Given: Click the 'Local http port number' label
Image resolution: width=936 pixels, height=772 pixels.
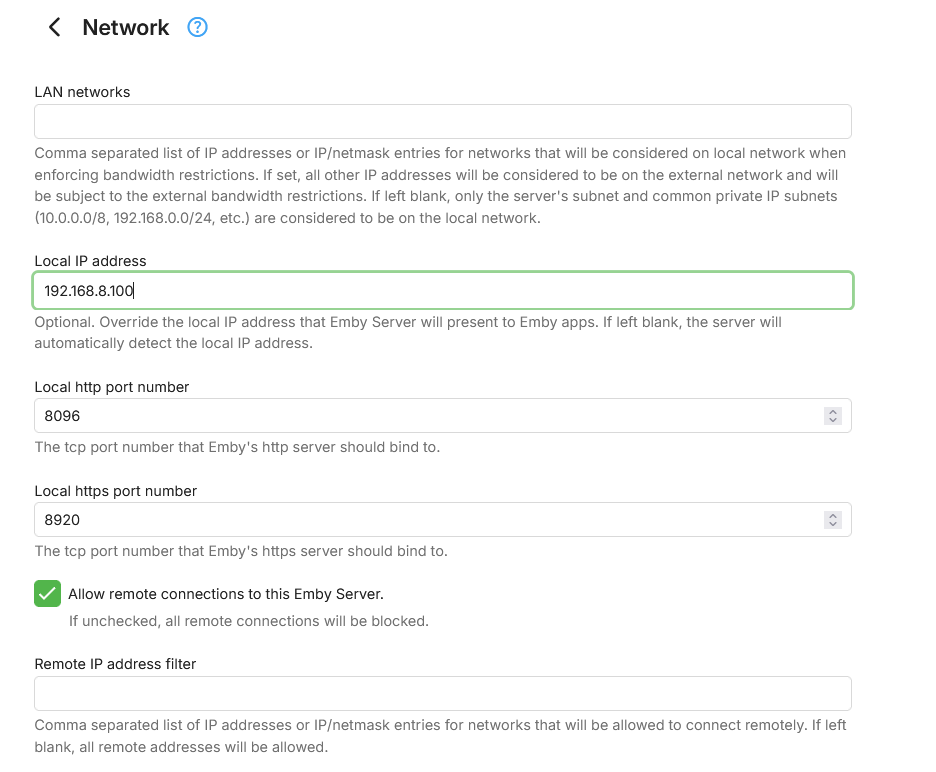Looking at the screenshot, I should tap(112, 387).
